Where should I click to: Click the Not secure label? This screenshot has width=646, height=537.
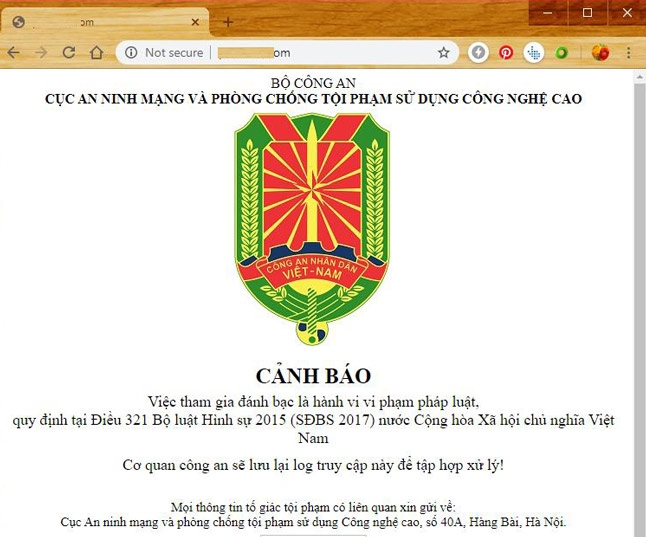click(x=174, y=53)
